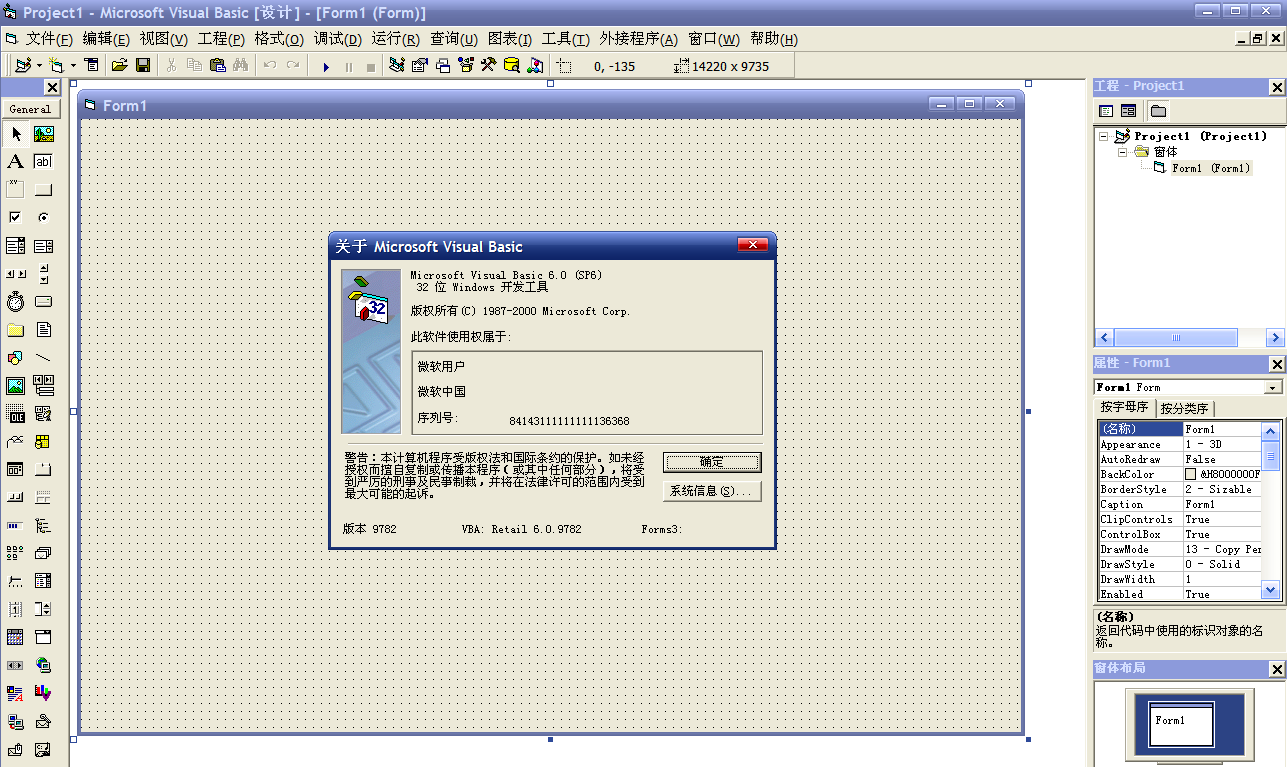Open the 工程(P) menu
This screenshot has height=767, width=1287.
[x=221, y=39]
